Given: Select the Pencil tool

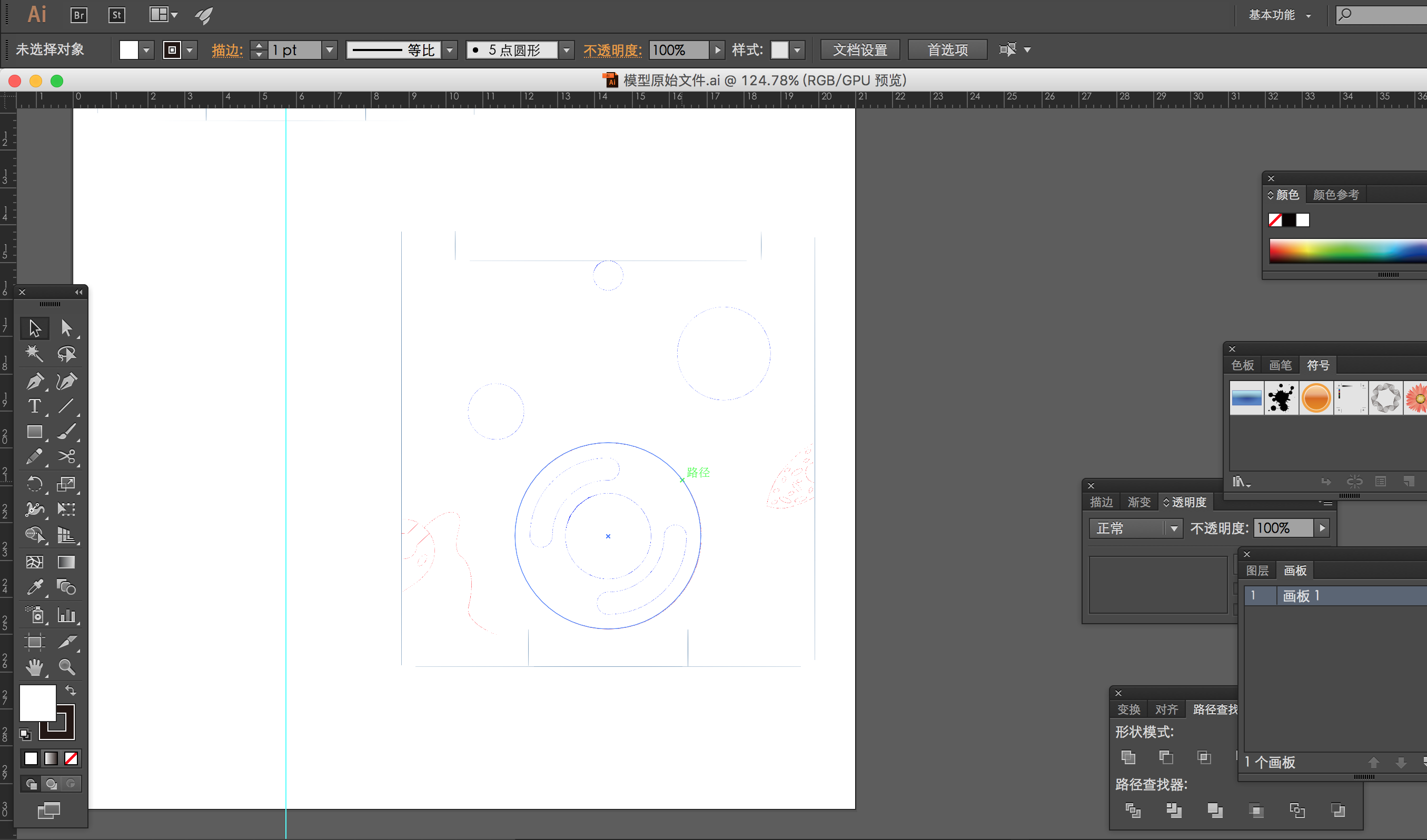Looking at the screenshot, I should click(x=35, y=457).
